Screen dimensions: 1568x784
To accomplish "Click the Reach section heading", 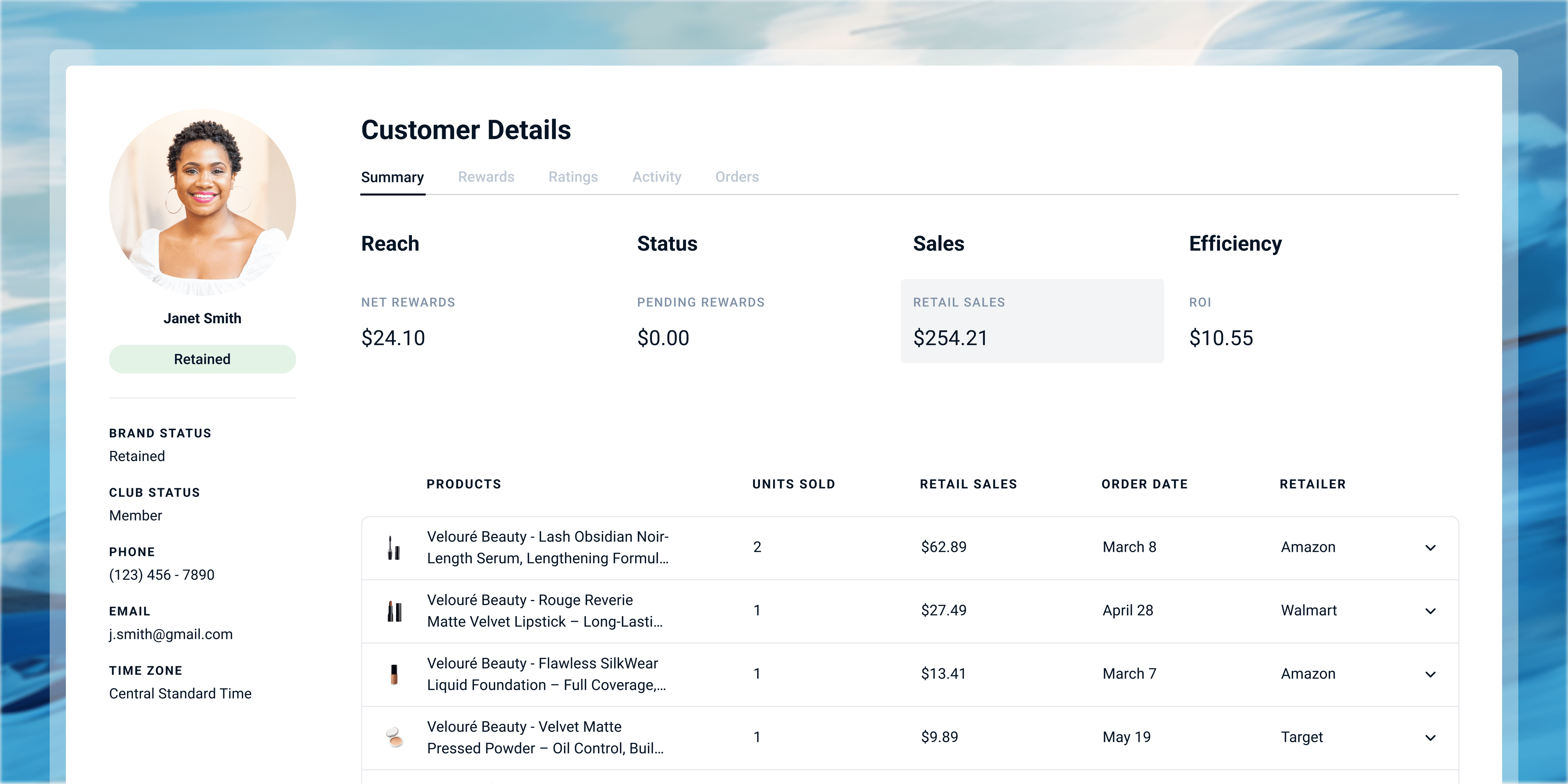I will [x=390, y=243].
